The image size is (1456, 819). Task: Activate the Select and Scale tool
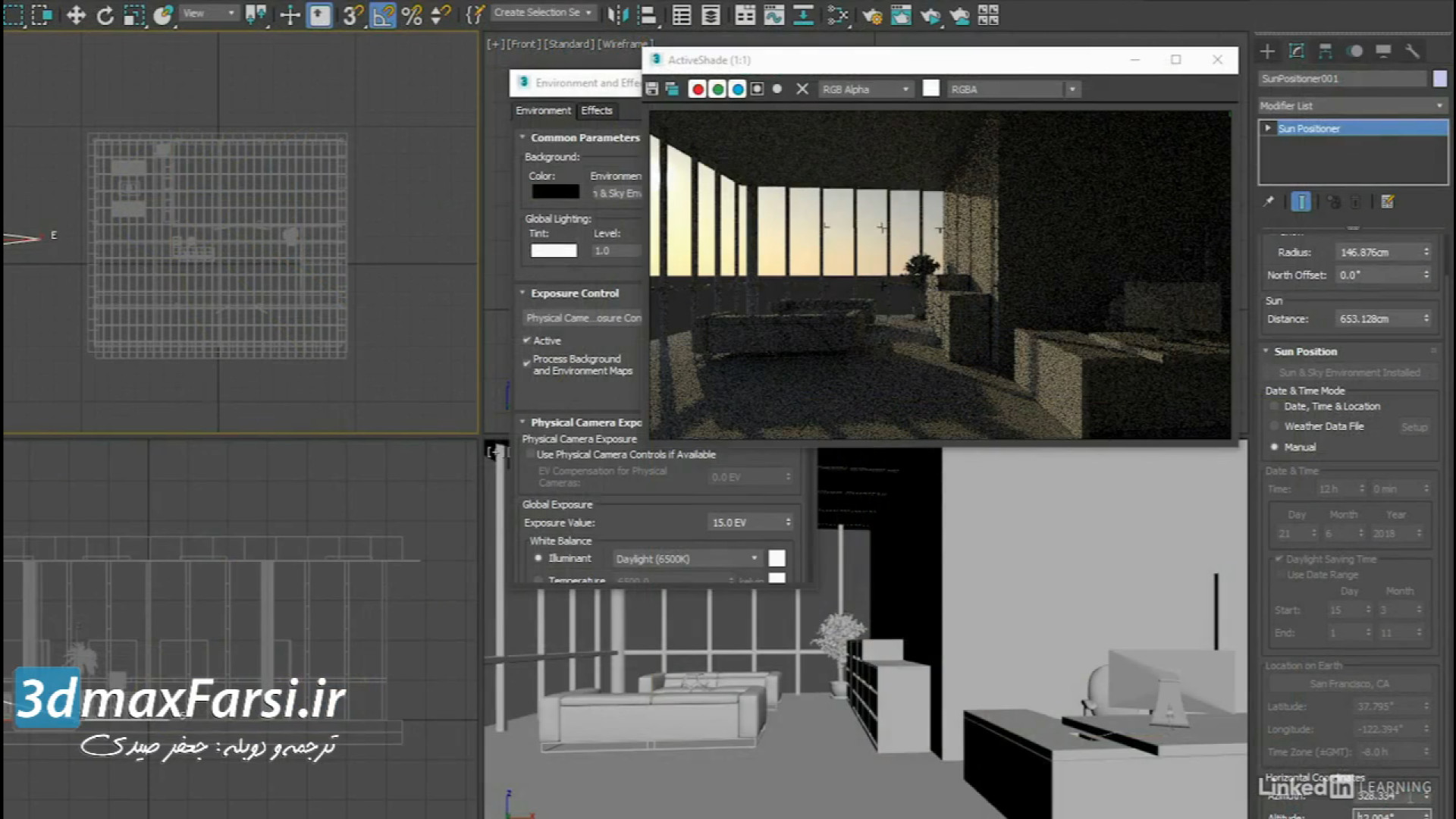[134, 14]
